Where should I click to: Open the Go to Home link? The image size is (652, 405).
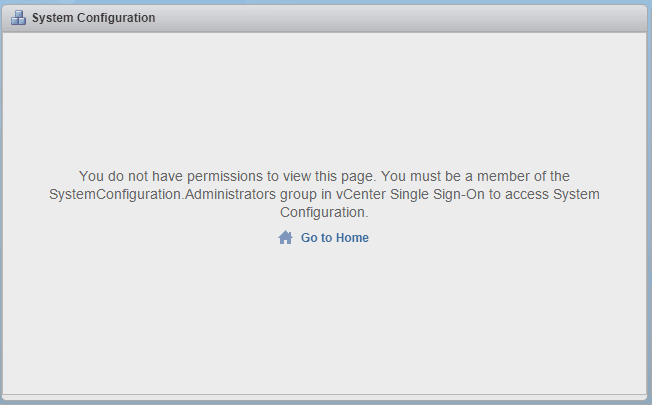pos(334,238)
